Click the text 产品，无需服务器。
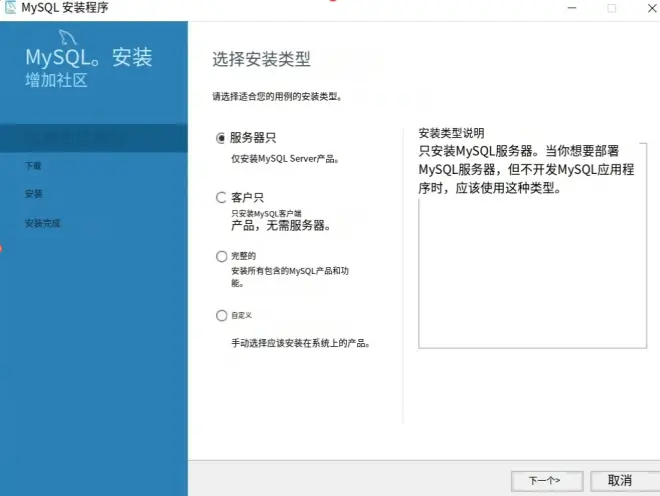This screenshot has height=496, width=660. [281, 225]
